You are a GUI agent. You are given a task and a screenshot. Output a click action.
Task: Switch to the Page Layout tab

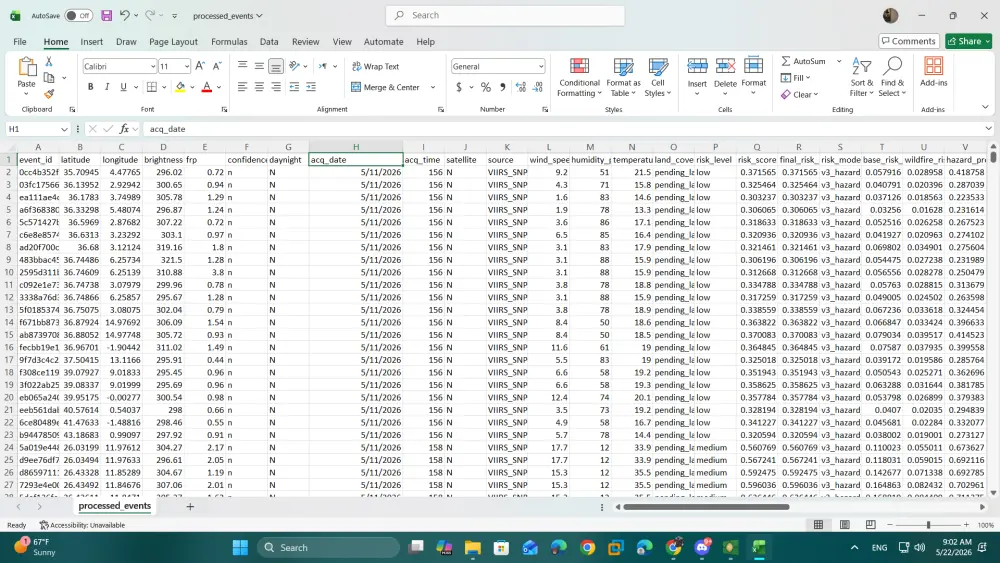click(173, 41)
